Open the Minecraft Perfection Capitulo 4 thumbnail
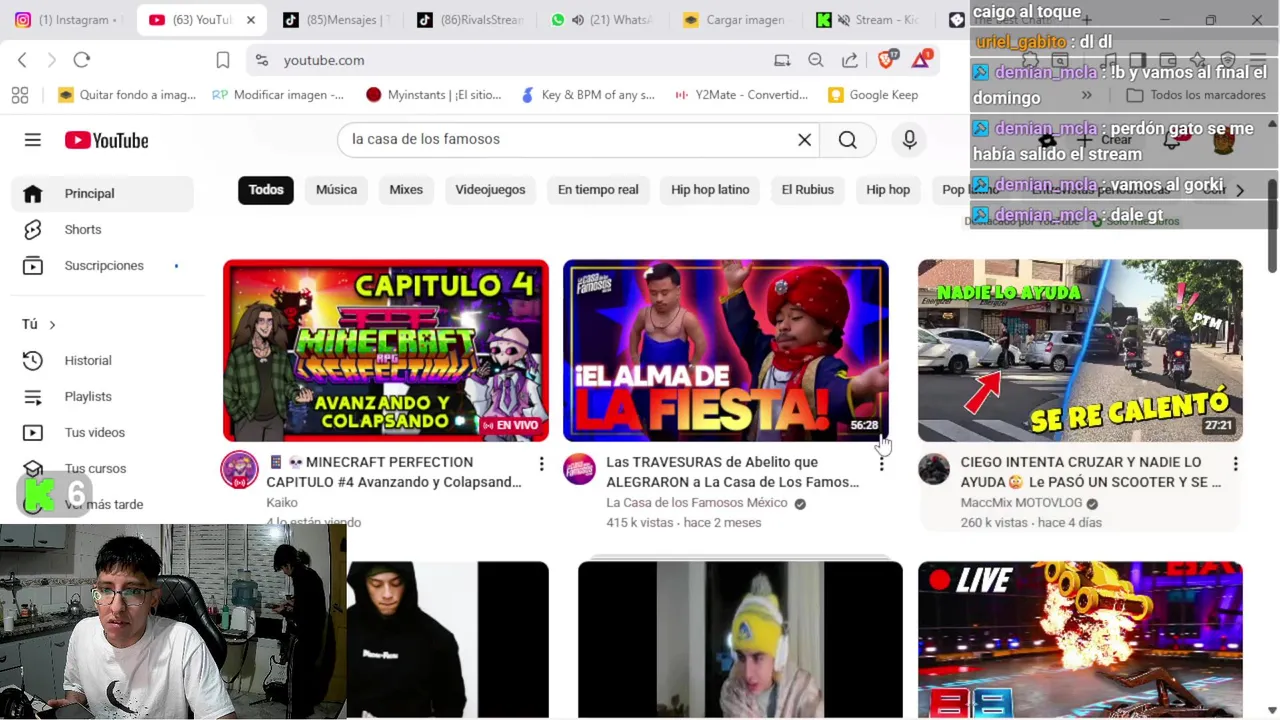Viewport: 1280px width, 720px height. pos(386,351)
